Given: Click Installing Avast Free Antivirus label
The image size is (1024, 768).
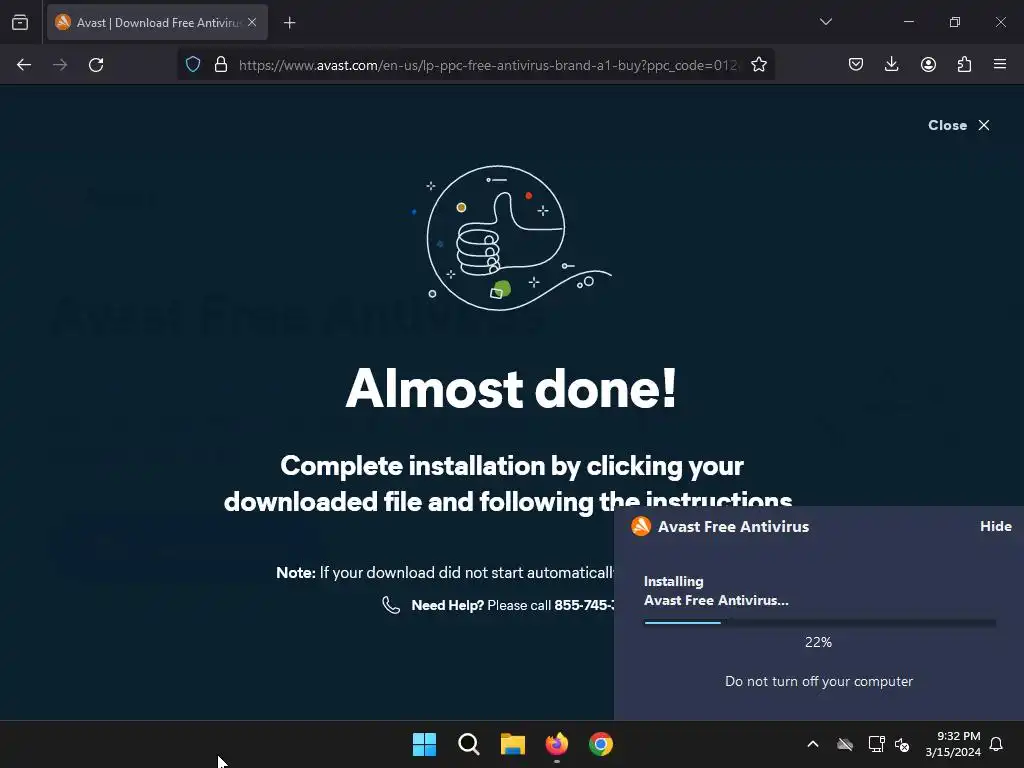Looking at the screenshot, I should (716, 591).
